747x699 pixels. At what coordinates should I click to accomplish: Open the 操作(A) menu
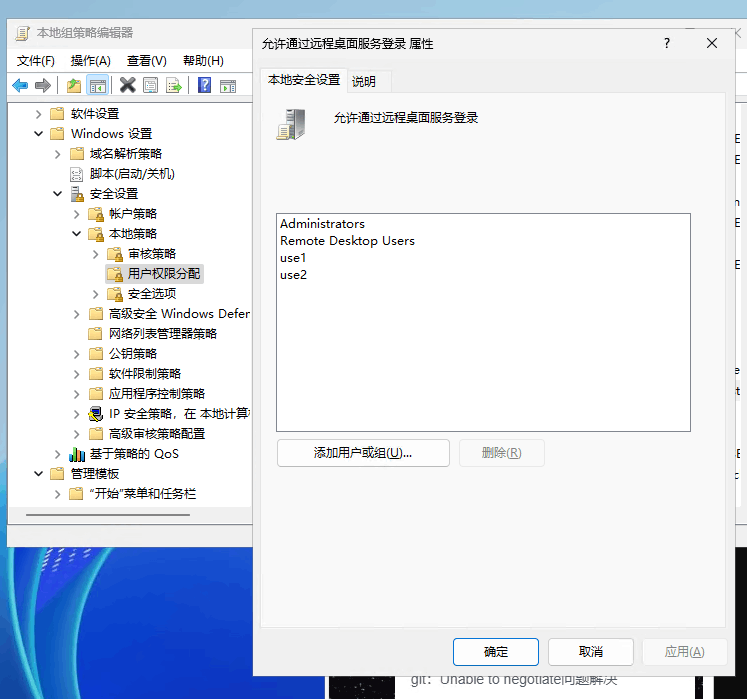(91, 61)
